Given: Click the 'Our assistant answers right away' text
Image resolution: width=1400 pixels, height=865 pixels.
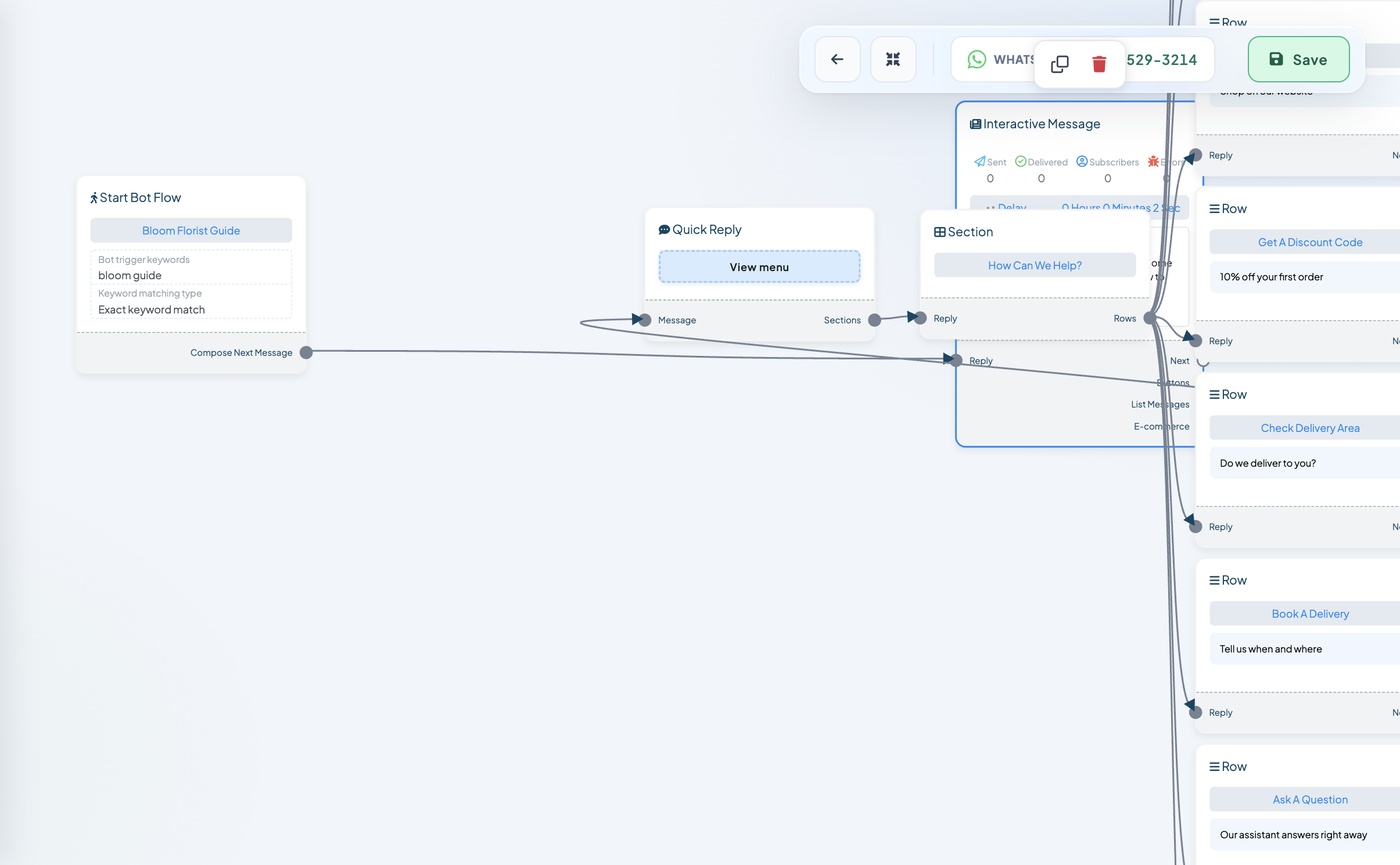Looking at the screenshot, I should pyautogui.click(x=1293, y=835).
